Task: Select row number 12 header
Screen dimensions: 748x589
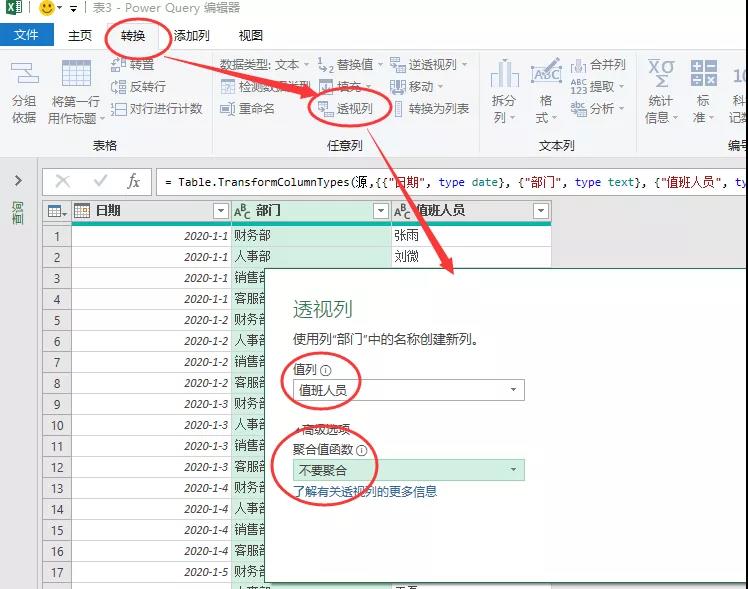Action: pyautogui.click(x=57, y=467)
